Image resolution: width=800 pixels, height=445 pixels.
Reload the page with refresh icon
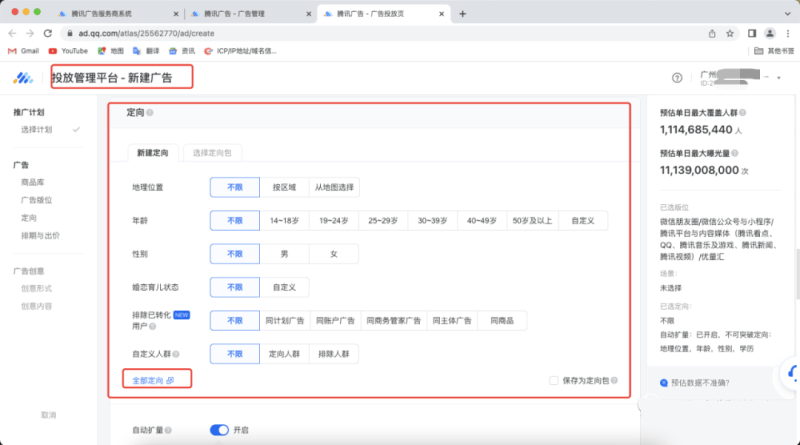tap(48, 33)
